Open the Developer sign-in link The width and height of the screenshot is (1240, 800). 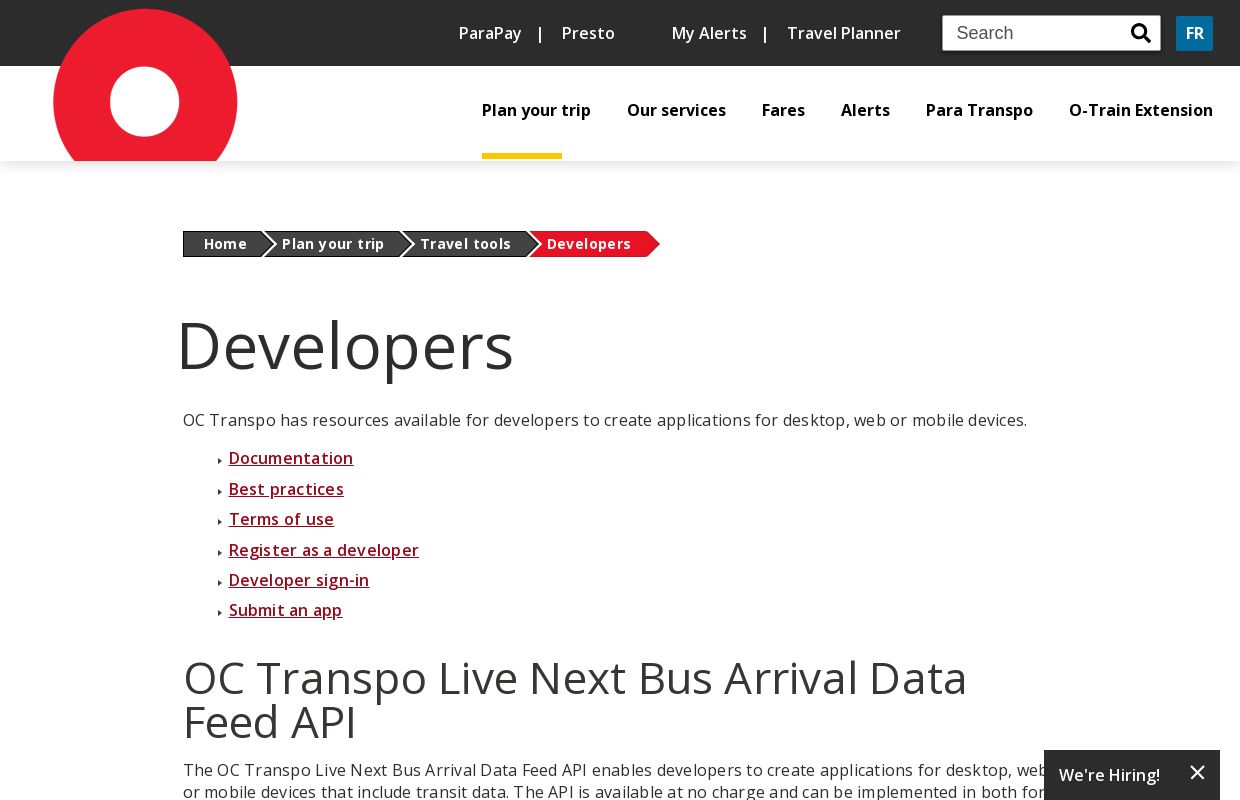click(x=299, y=580)
